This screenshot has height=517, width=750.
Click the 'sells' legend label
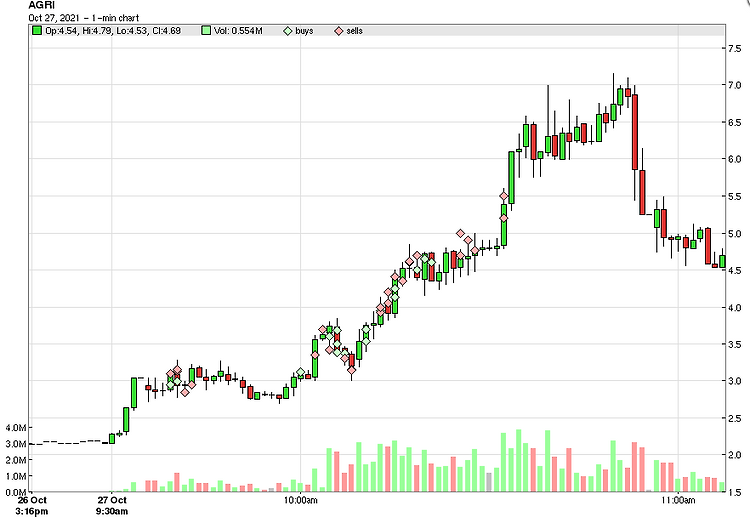(354, 31)
